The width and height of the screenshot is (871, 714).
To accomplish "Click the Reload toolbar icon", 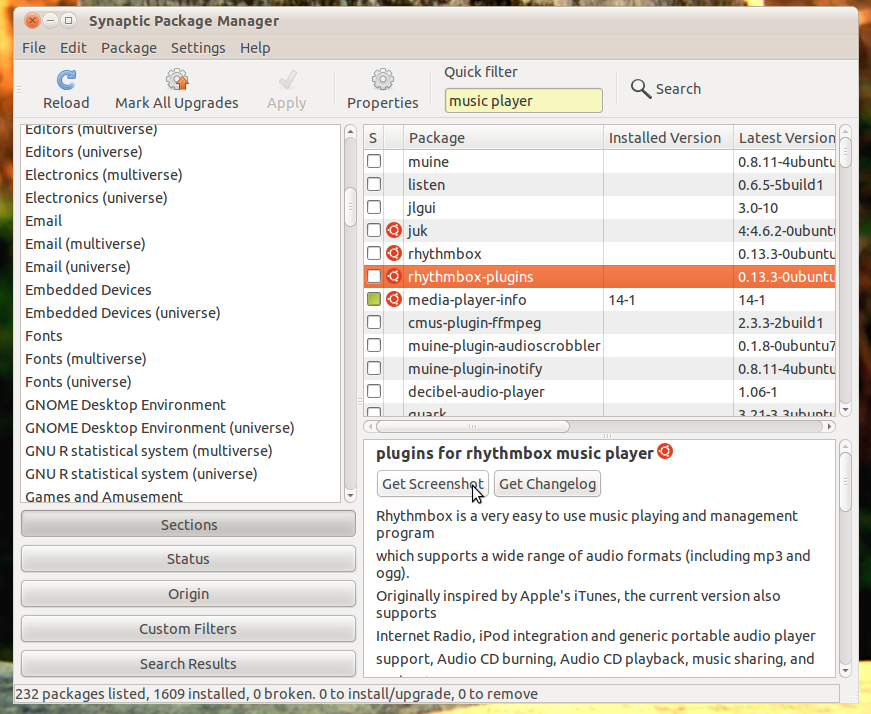I will point(66,80).
